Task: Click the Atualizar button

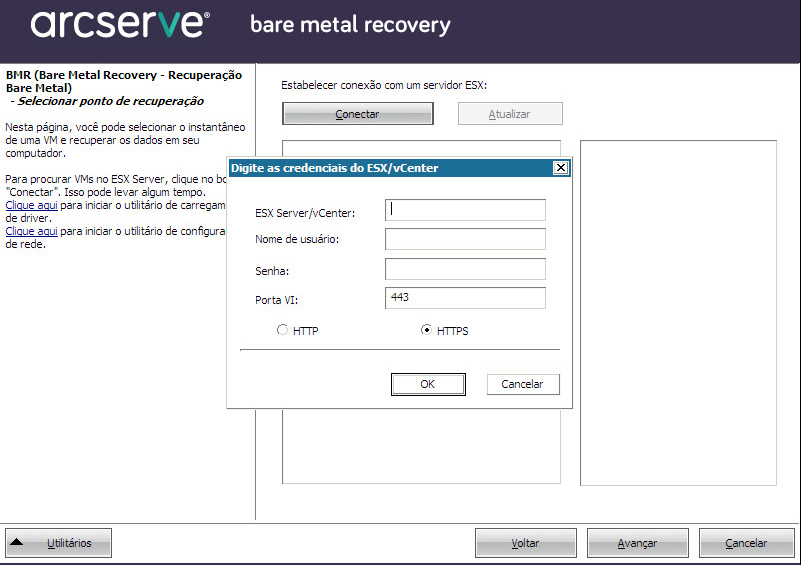Action: (510, 114)
